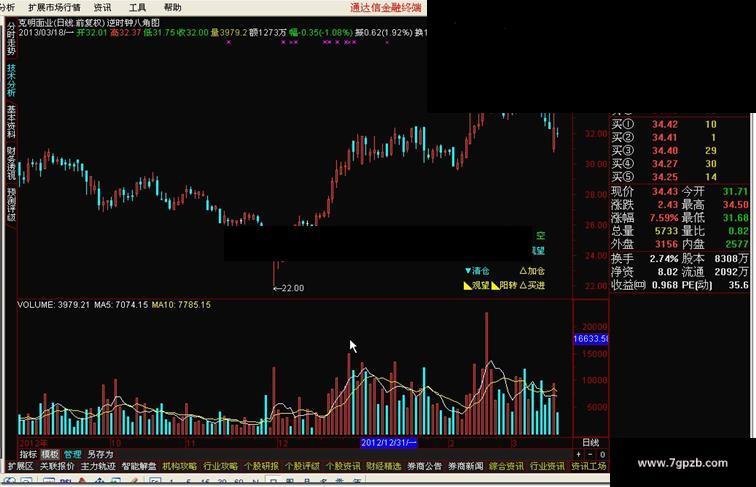Switch to the 财务透视 side tab
The image size is (756, 487).
click(11, 163)
